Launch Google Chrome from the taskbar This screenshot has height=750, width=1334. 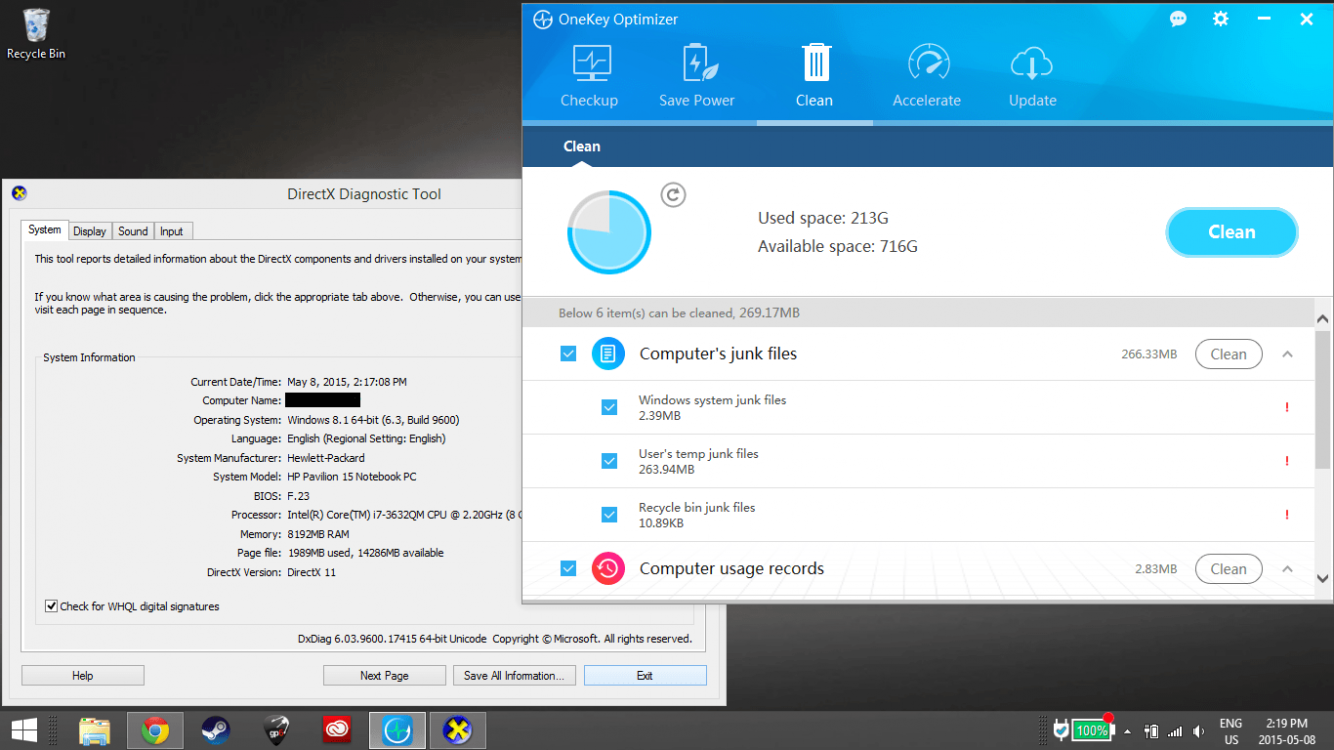[x=155, y=731]
